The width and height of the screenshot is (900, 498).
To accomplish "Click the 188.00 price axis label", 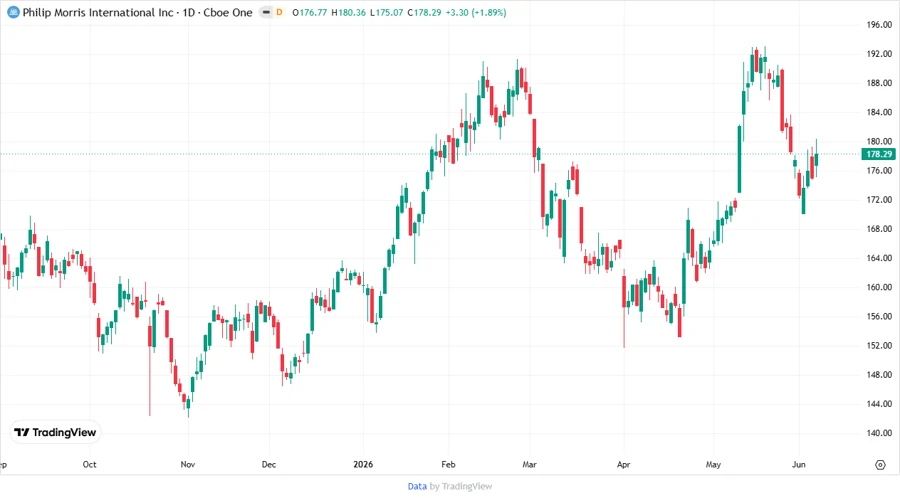I will pyautogui.click(x=879, y=83).
